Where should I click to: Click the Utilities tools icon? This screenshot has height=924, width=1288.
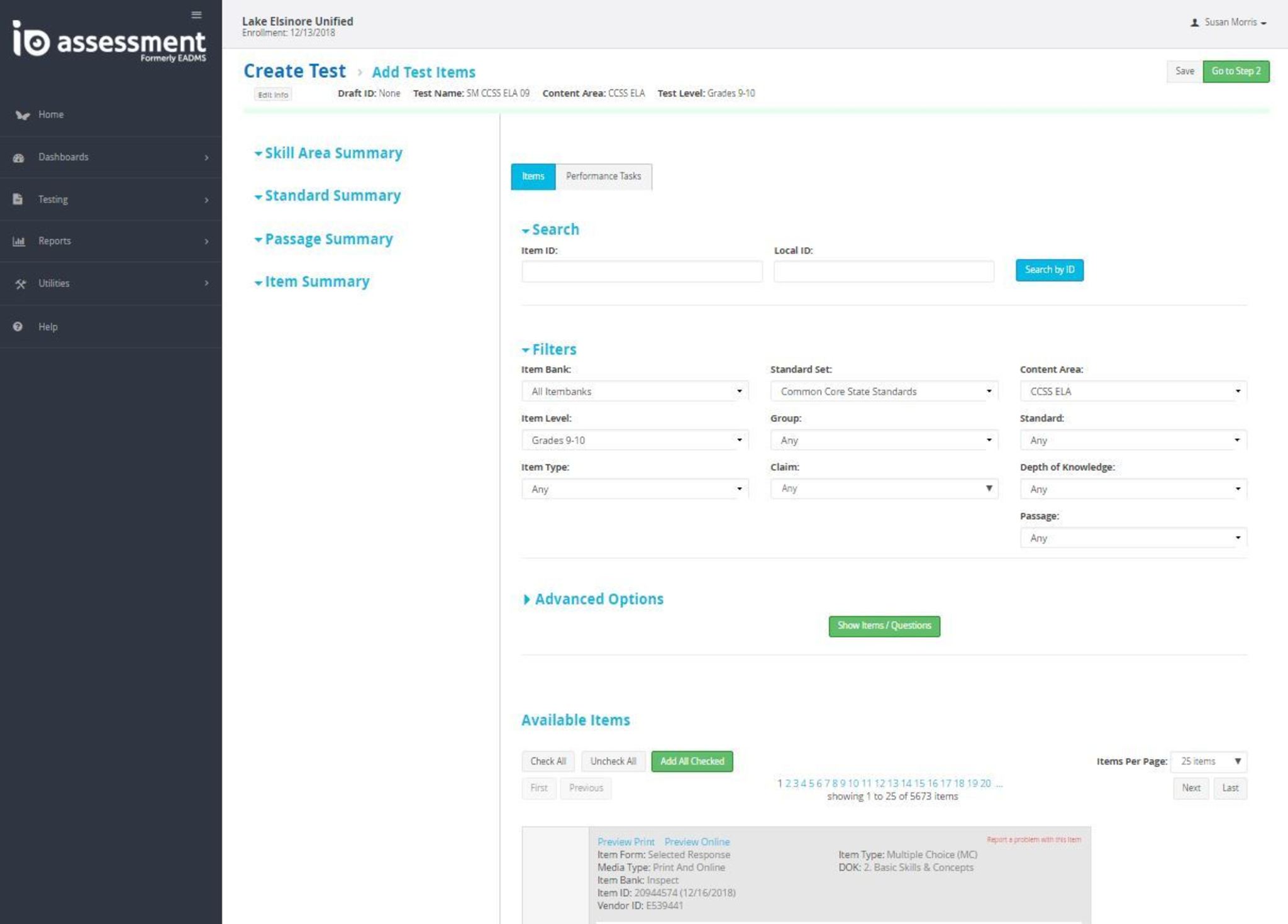(x=20, y=284)
